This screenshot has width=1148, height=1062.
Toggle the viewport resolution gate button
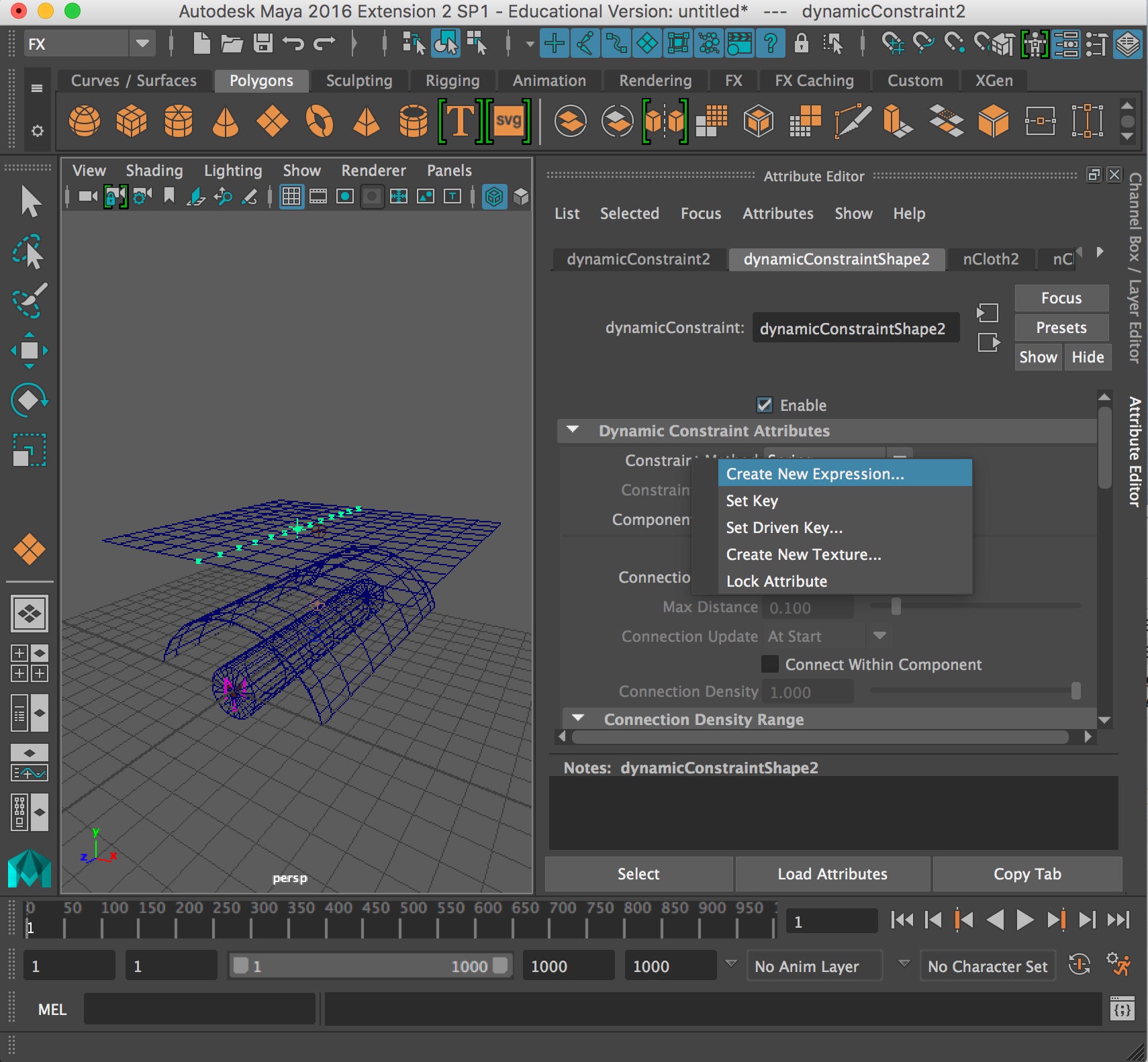coord(345,197)
